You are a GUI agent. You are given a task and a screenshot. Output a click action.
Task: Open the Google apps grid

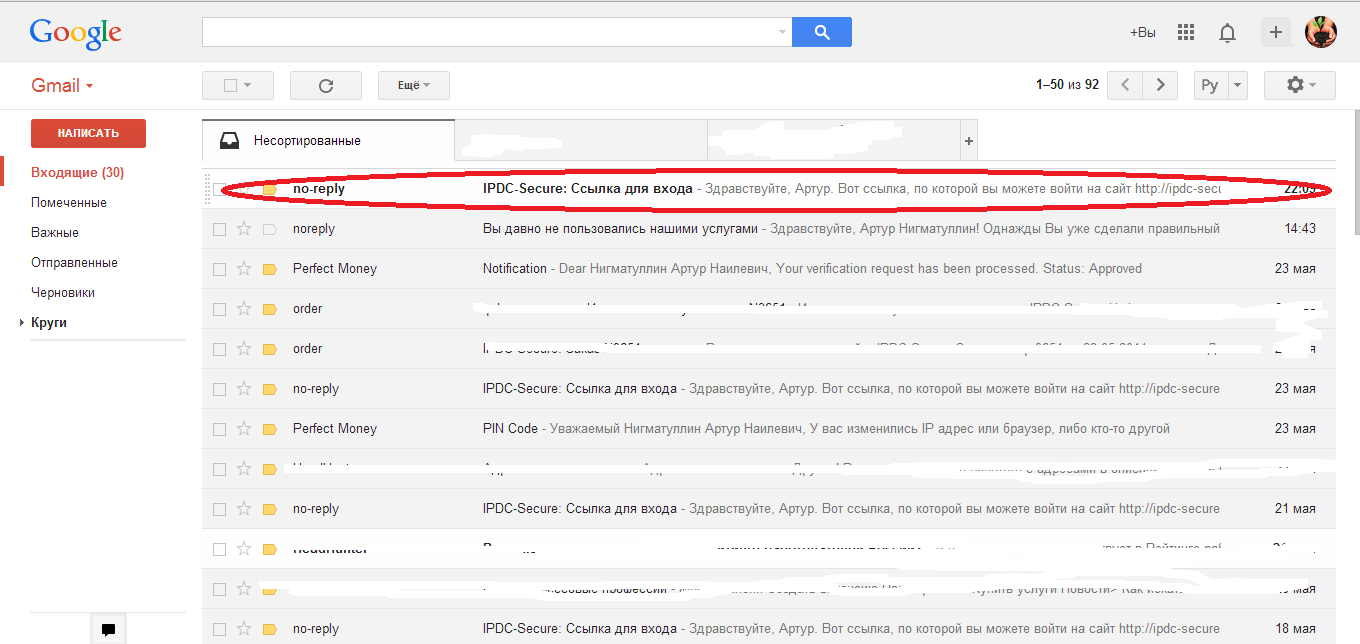(x=1186, y=32)
